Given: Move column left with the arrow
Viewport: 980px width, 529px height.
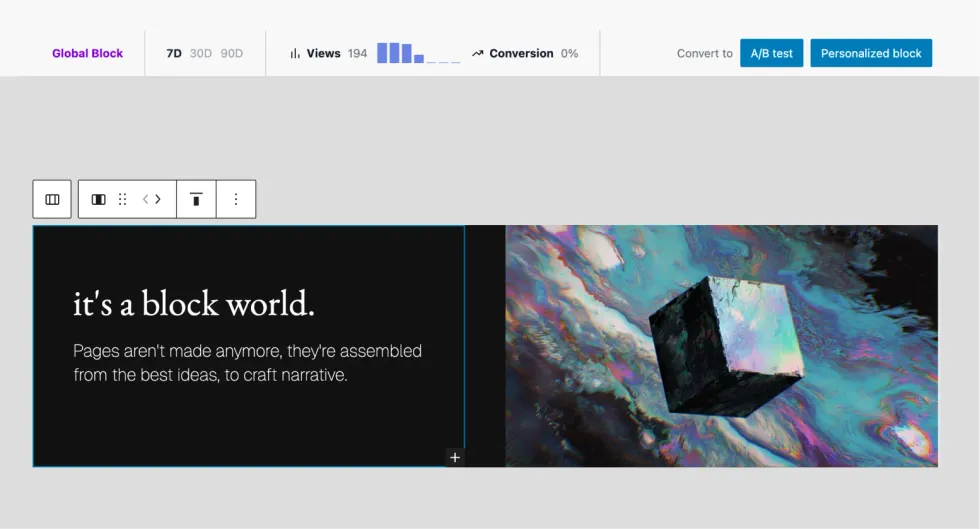Looking at the screenshot, I should click(146, 199).
